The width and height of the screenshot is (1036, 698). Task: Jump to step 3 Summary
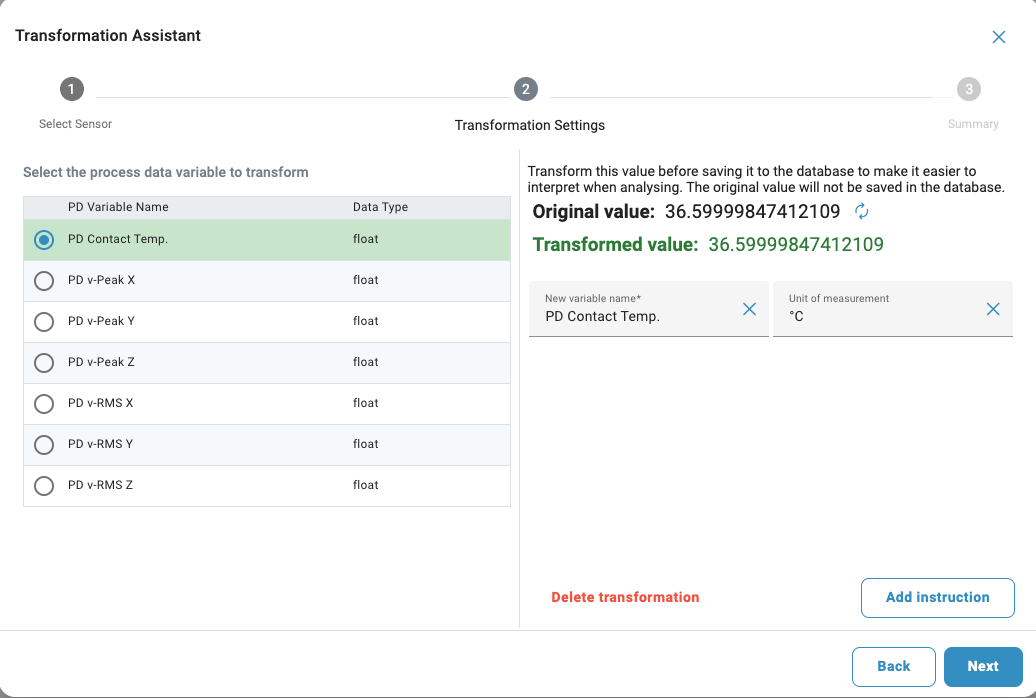click(x=968, y=90)
